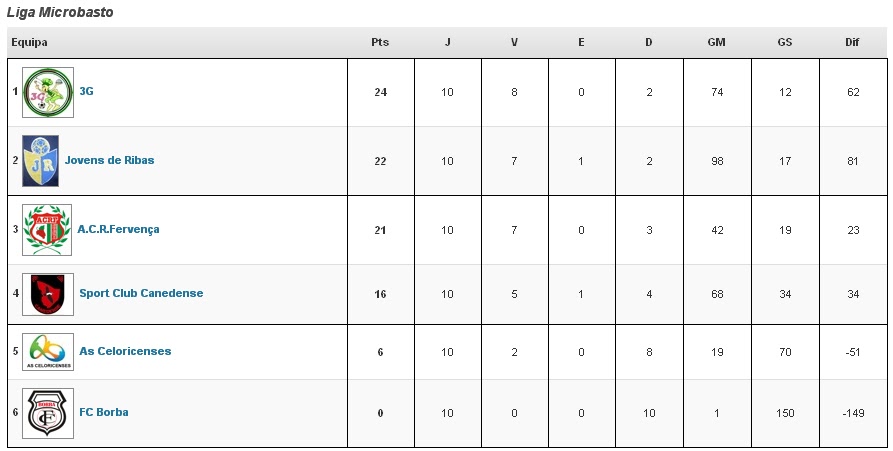The width and height of the screenshot is (893, 451).
Task: Click FC Borba's -149 goal difference cell
Action: (853, 413)
